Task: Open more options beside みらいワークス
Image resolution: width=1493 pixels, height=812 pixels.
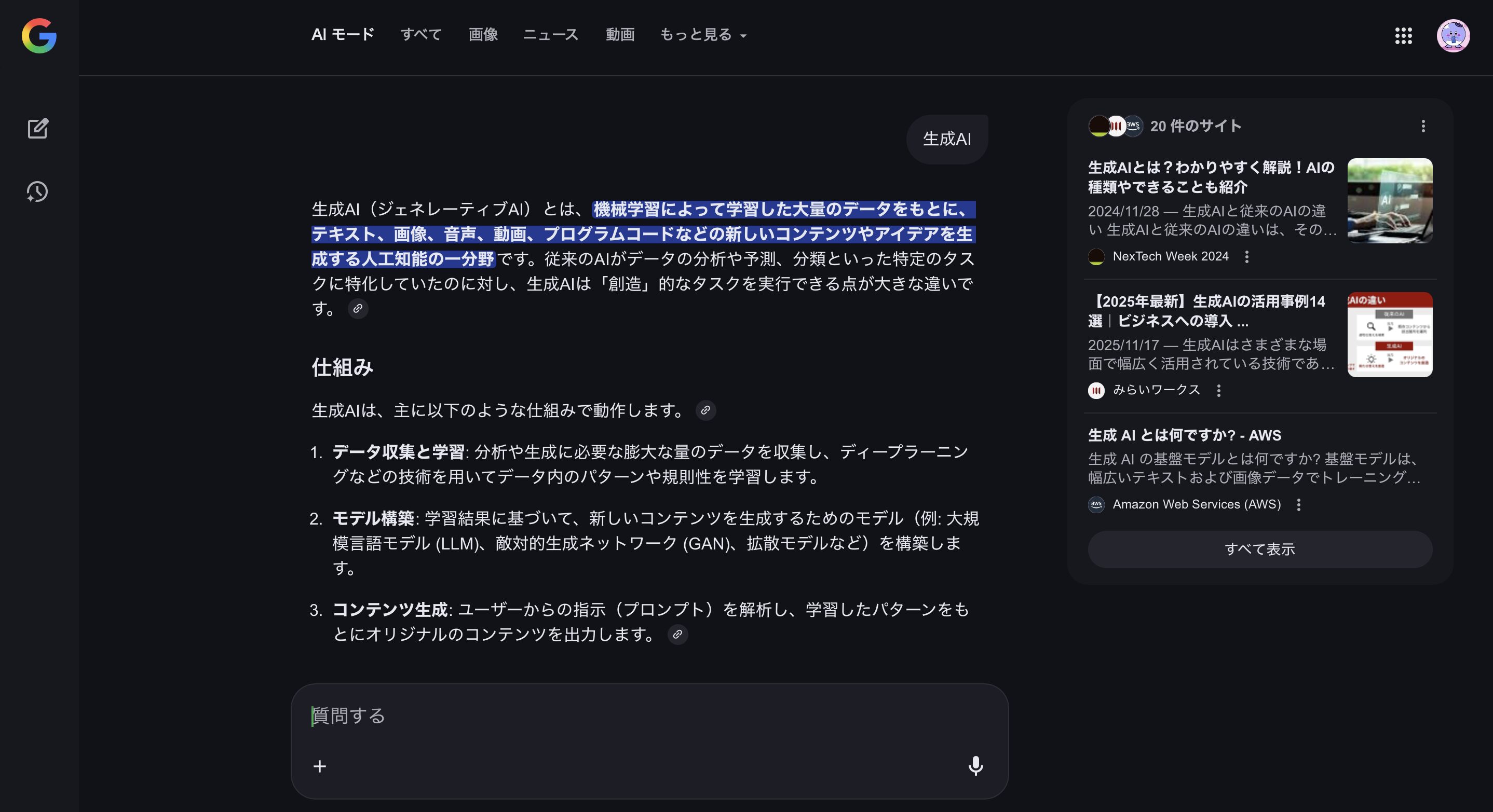Action: tap(1219, 390)
